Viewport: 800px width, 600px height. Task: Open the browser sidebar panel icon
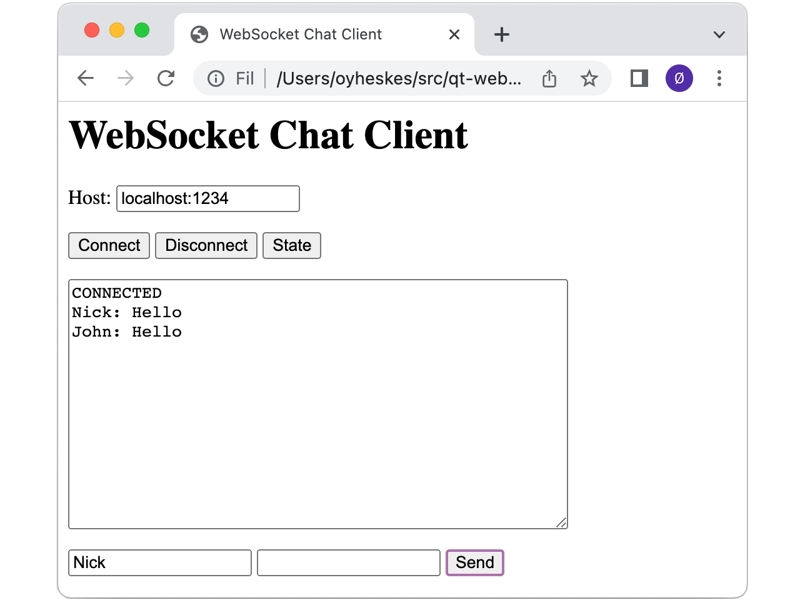point(637,77)
